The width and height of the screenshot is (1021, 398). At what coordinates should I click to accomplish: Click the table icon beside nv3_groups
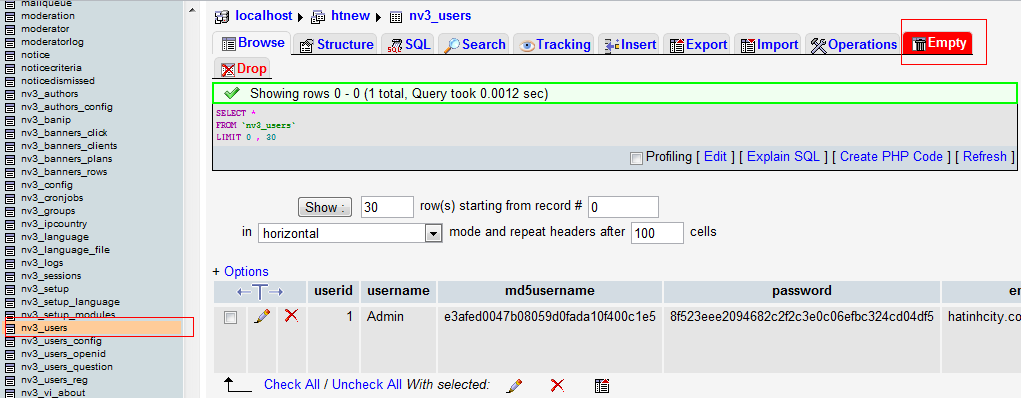click(x=10, y=211)
